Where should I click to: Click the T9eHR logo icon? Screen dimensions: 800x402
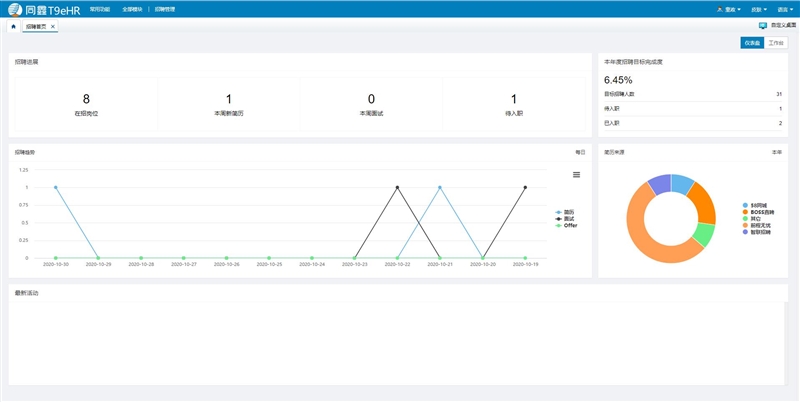point(17,8)
